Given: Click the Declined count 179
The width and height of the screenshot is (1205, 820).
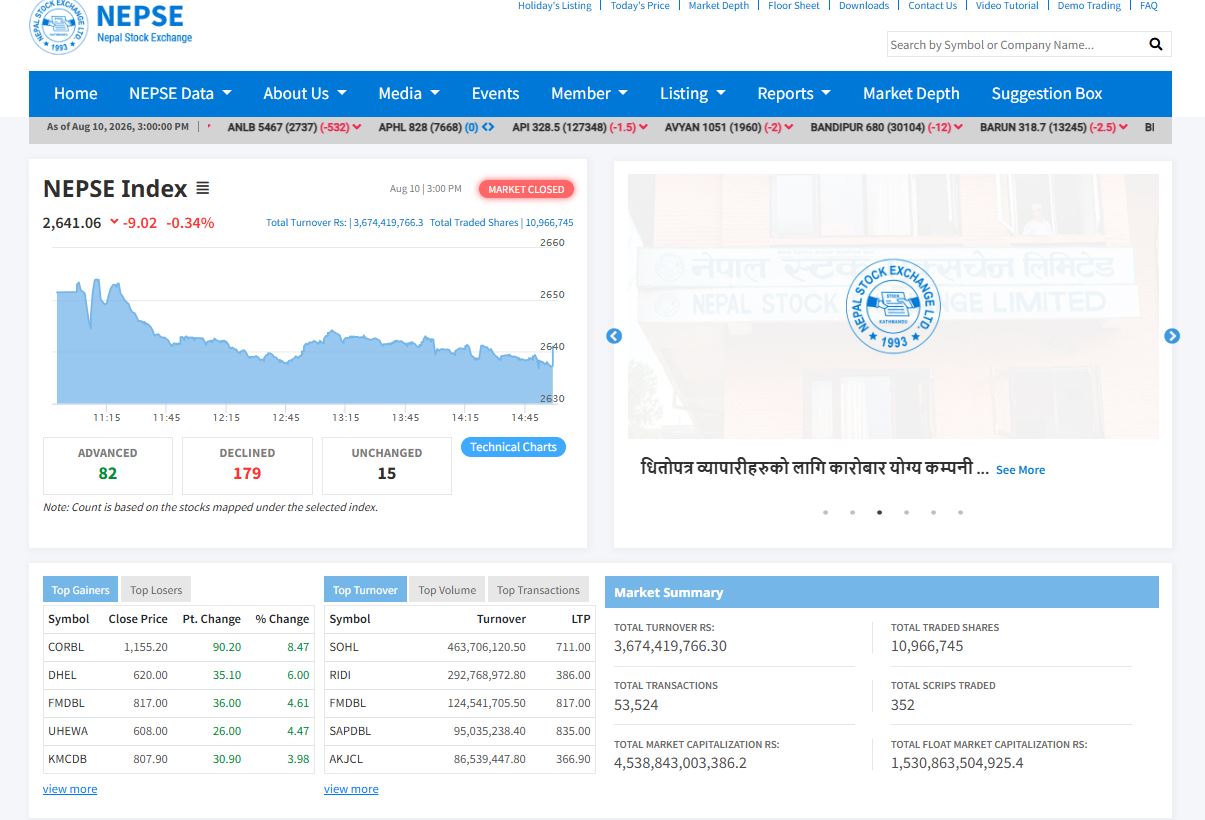Looking at the screenshot, I should pyautogui.click(x=247, y=474).
